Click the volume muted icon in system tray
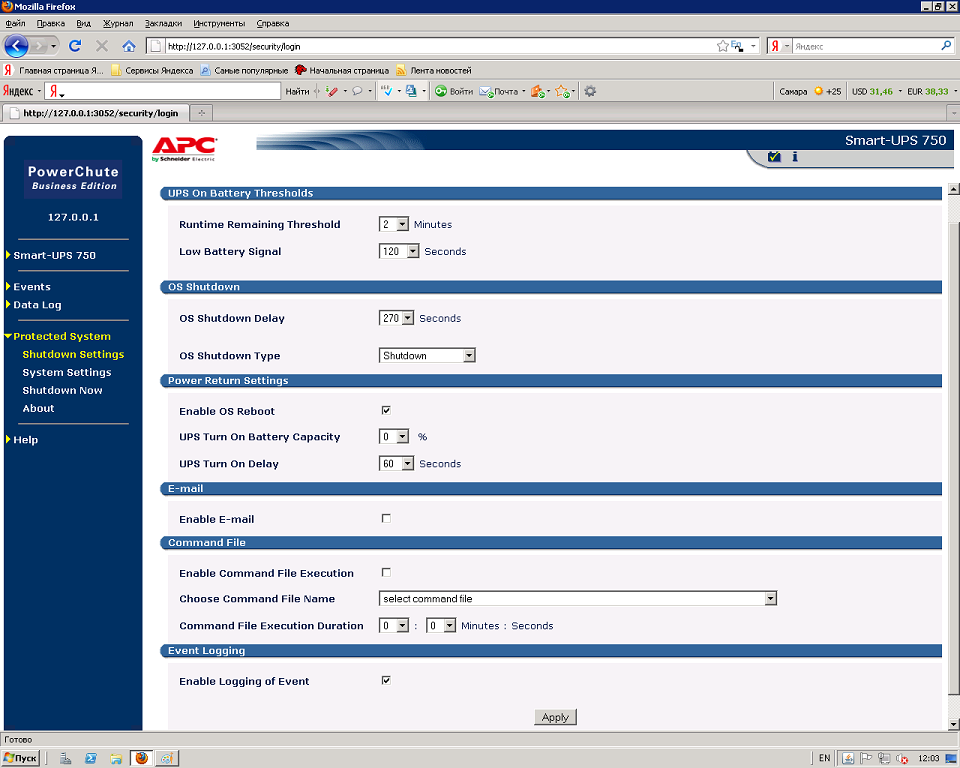This screenshot has width=960, height=768. 902,758
